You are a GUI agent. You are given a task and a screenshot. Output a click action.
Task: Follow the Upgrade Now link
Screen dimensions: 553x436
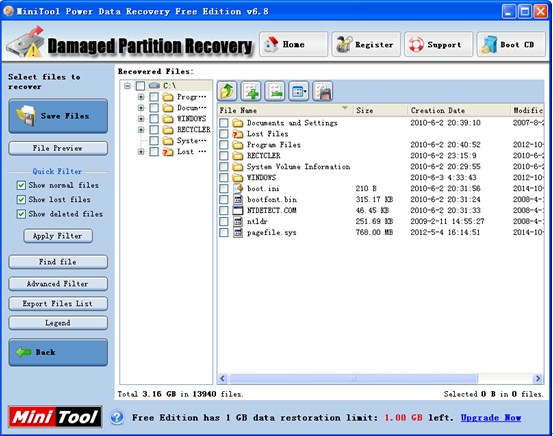click(491, 418)
